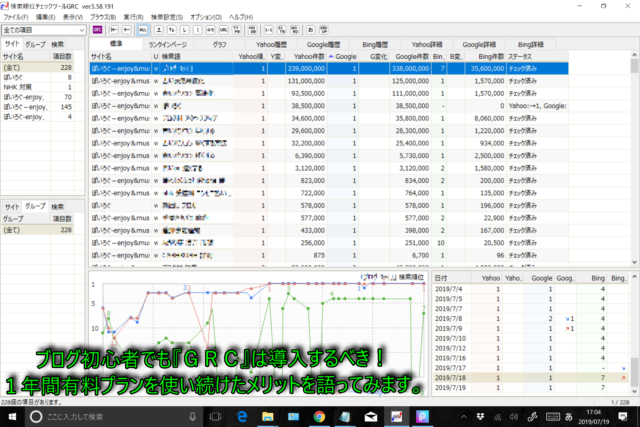The width and height of the screenshot is (640, 427).
Task: Switch to the Bing詳細 tab
Action: pyautogui.click(x=531, y=44)
